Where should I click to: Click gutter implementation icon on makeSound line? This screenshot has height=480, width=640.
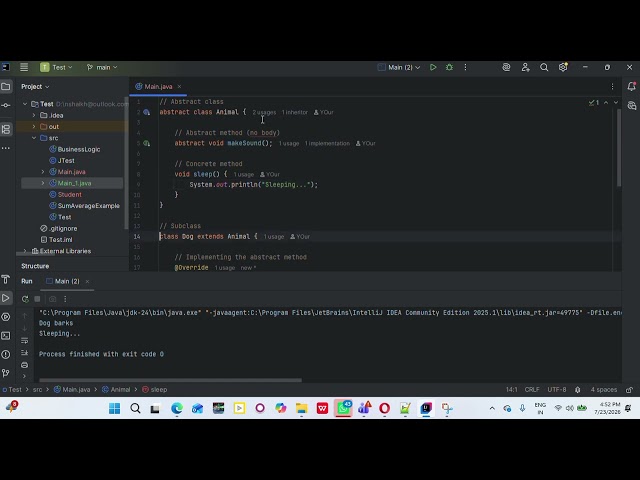point(147,143)
